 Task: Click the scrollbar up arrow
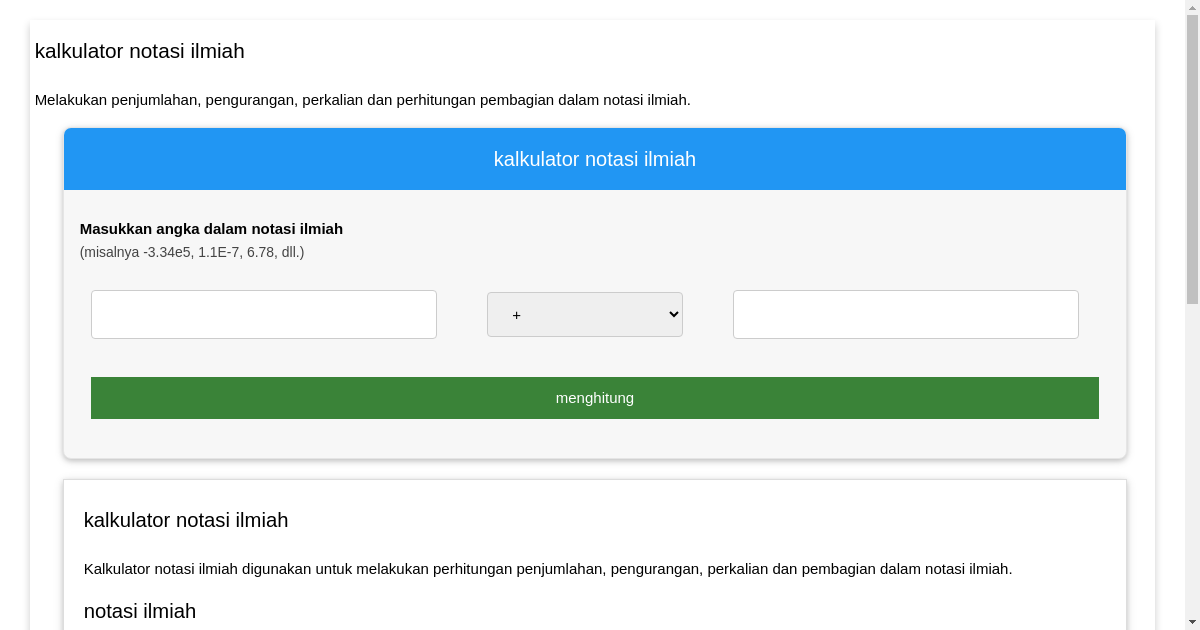click(x=1192, y=9)
